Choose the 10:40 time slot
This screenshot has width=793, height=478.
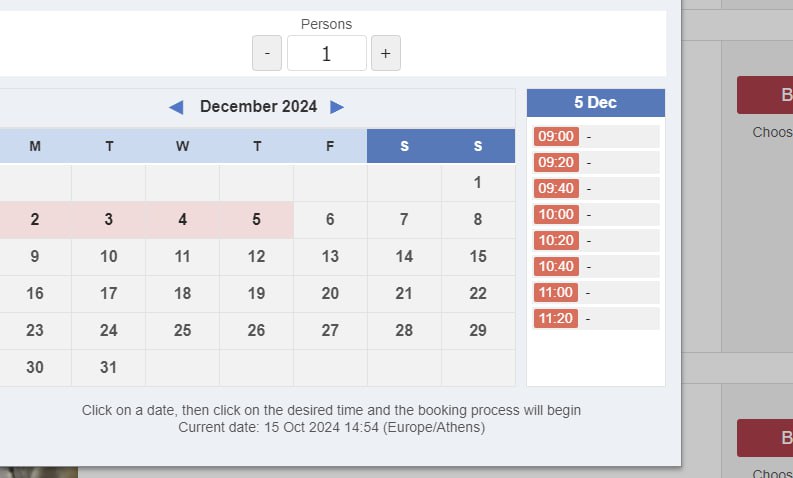pyautogui.click(x=556, y=266)
